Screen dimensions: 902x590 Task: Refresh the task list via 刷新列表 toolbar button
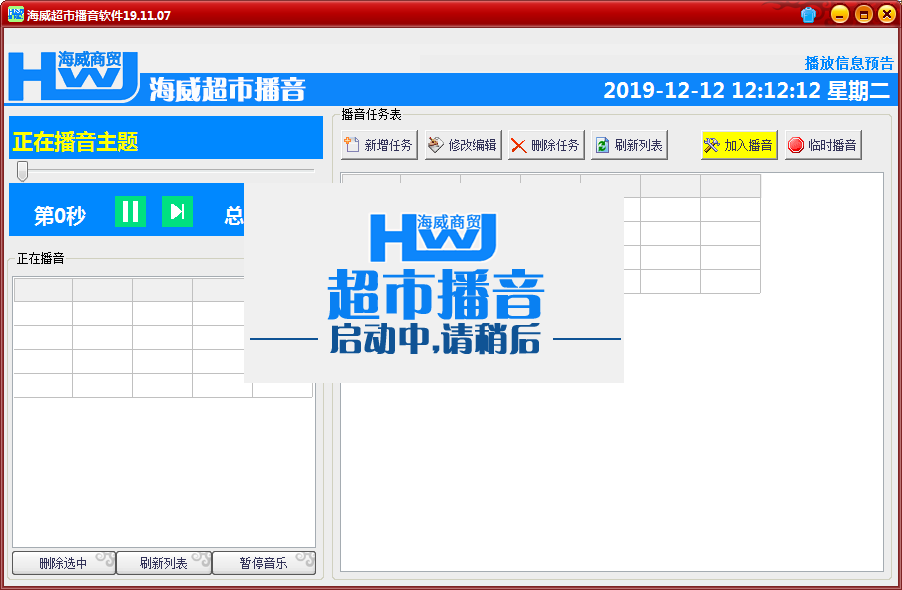pyautogui.click(x=629, y=145)
